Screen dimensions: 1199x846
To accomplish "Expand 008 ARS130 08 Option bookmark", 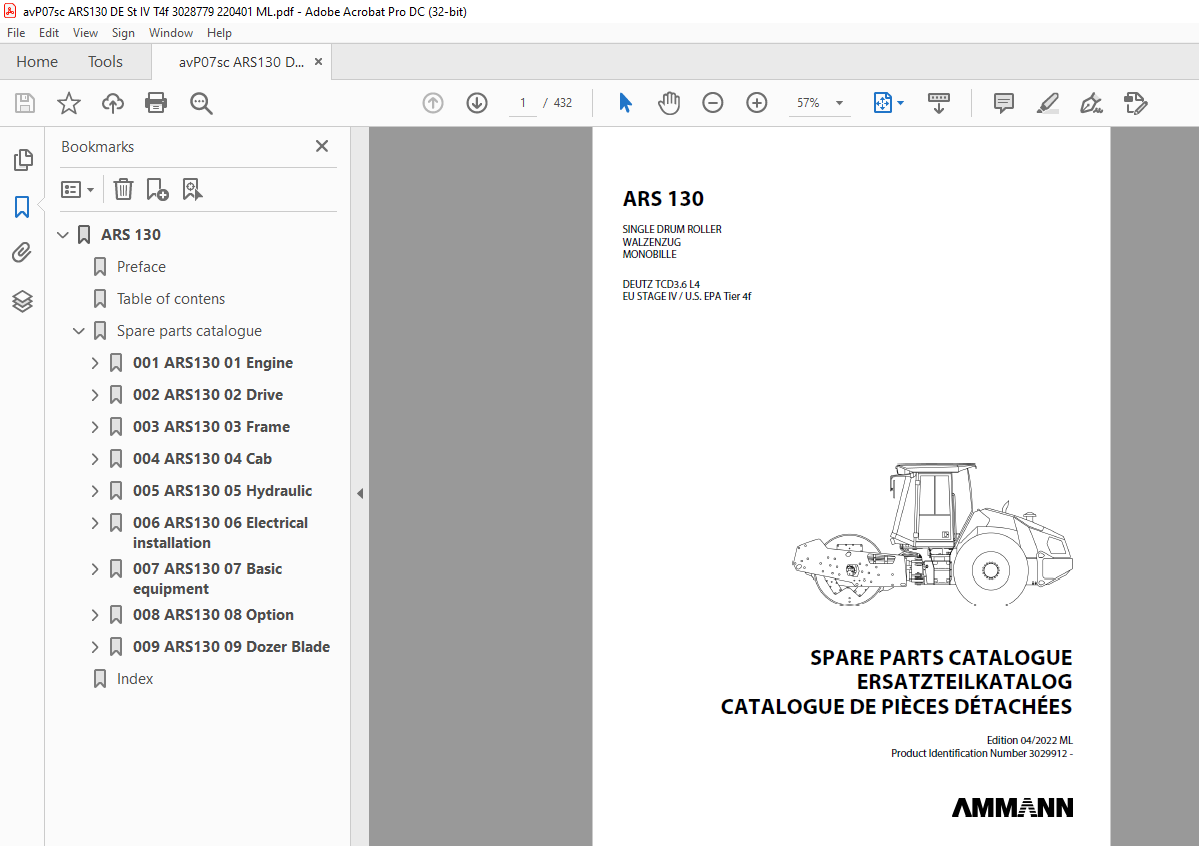I will tap(95, 616).
